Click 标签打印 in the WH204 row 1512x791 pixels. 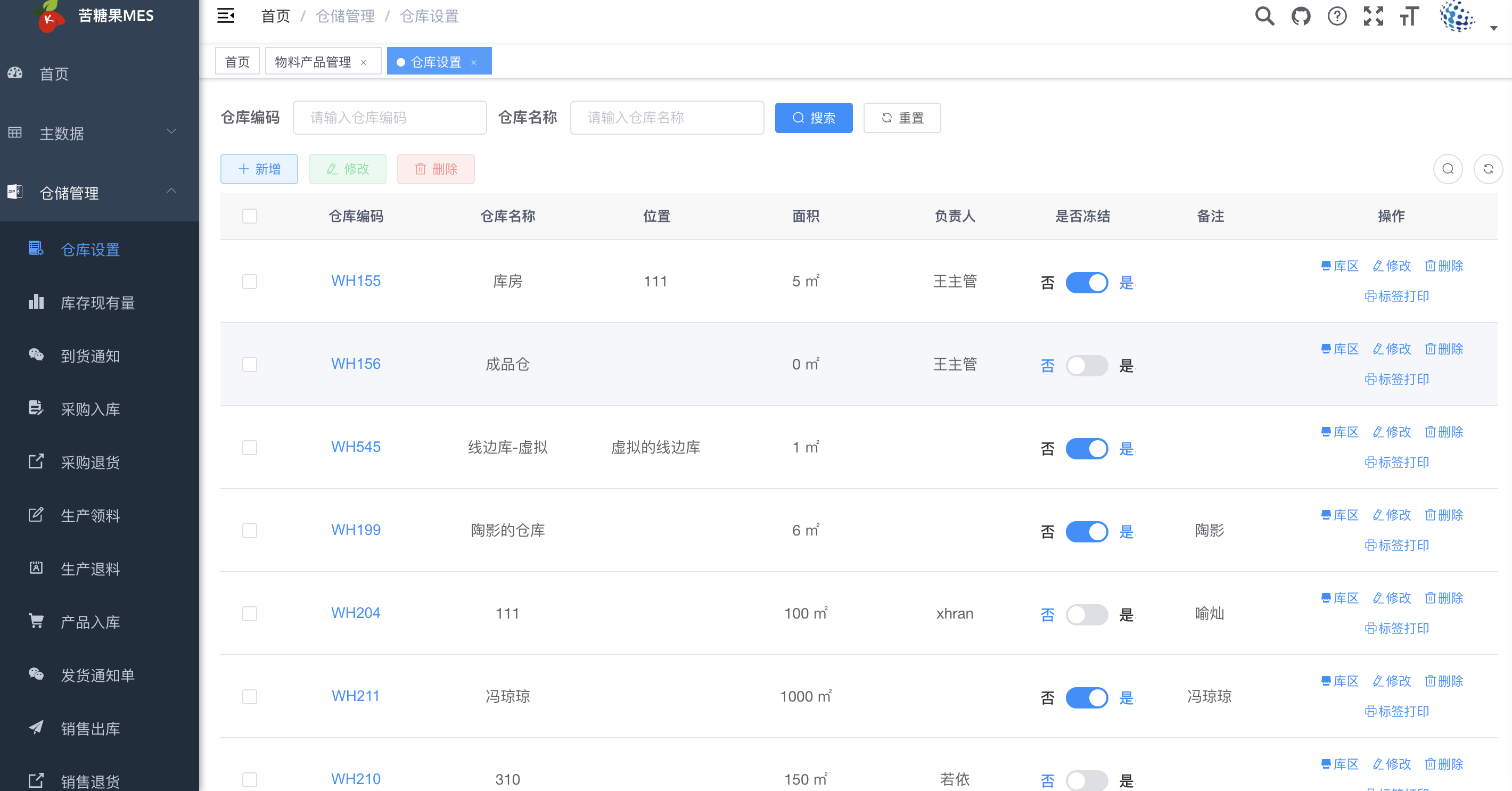tap(1397, 629)
